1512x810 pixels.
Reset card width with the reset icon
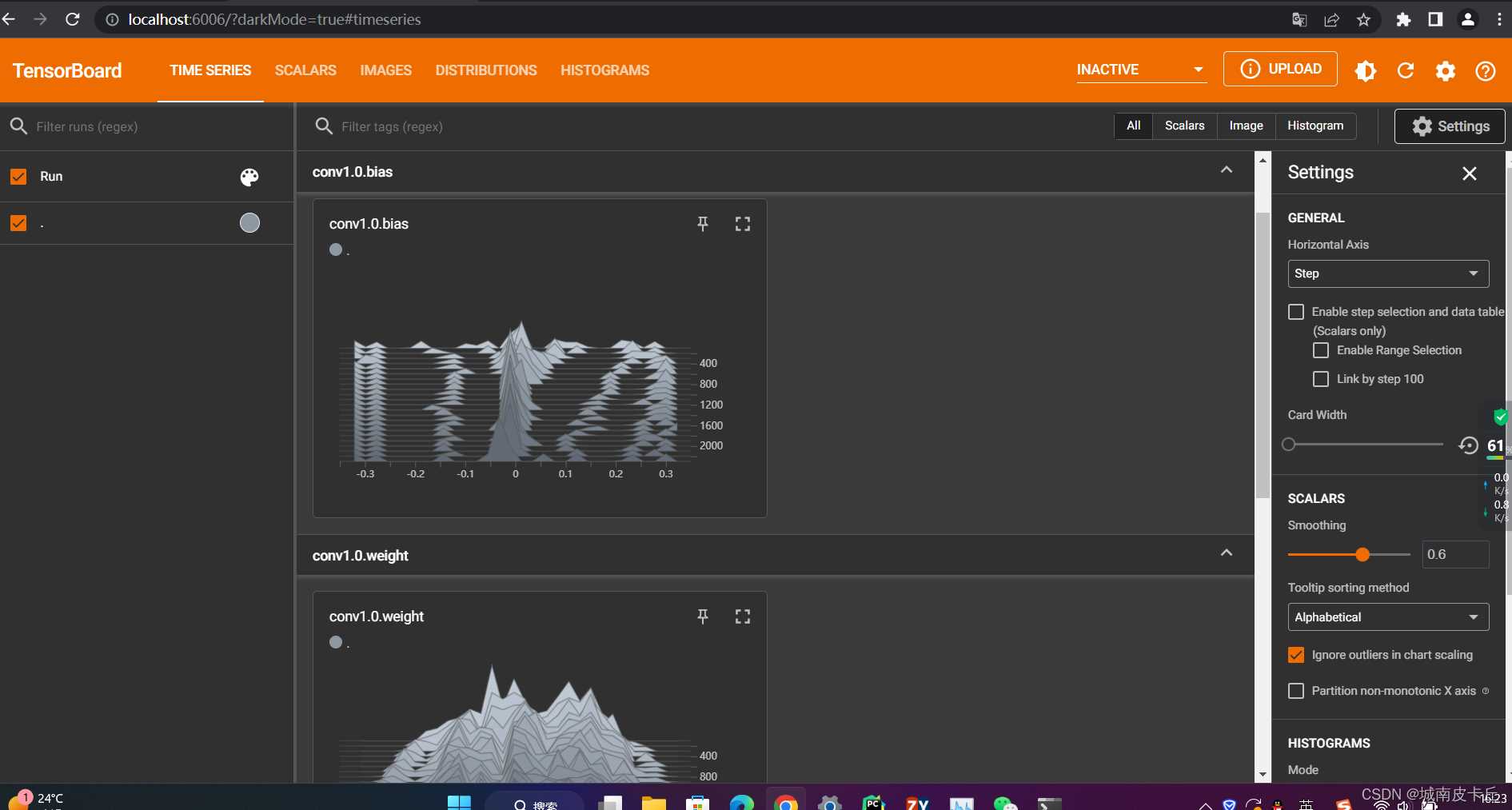point(1468,445)
